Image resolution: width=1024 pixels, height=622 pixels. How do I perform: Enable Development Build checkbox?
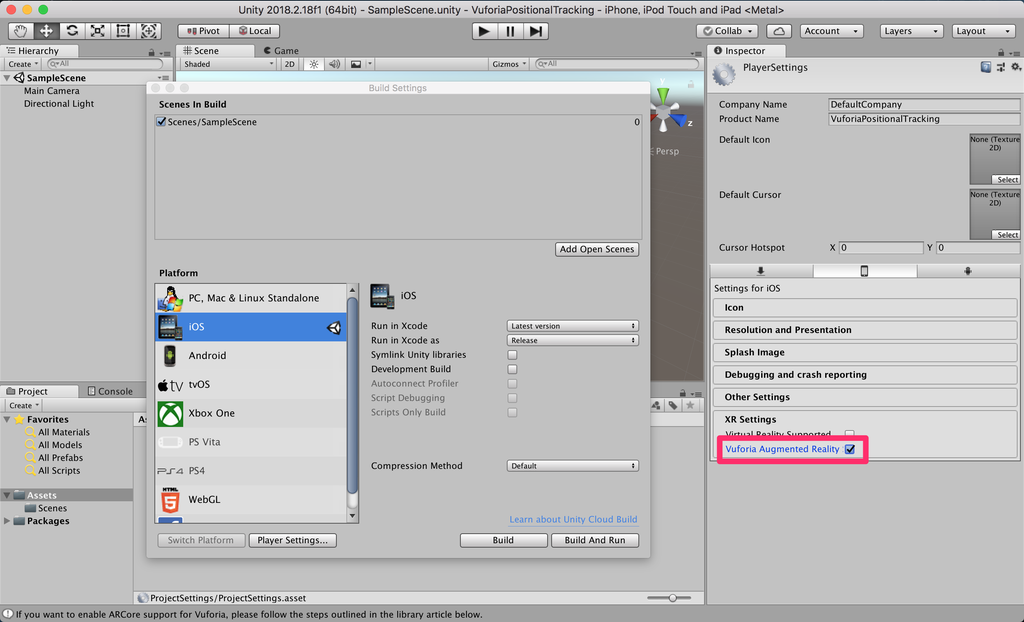tap(513, 369)
